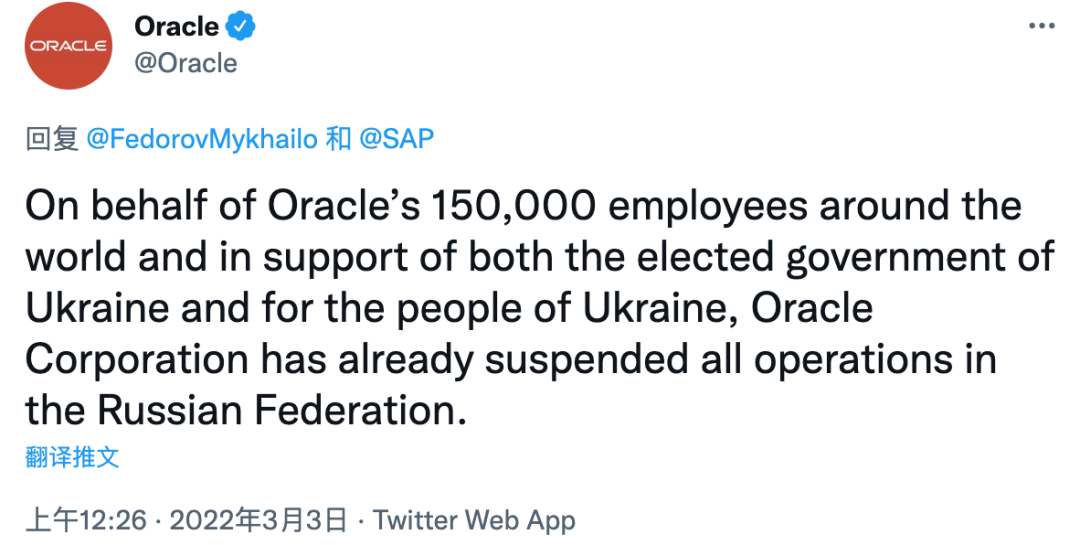The width and height of the screenshot is (1080, 545).
Task: Open the three-dot more options menu
Action: tap(1041, 26)
